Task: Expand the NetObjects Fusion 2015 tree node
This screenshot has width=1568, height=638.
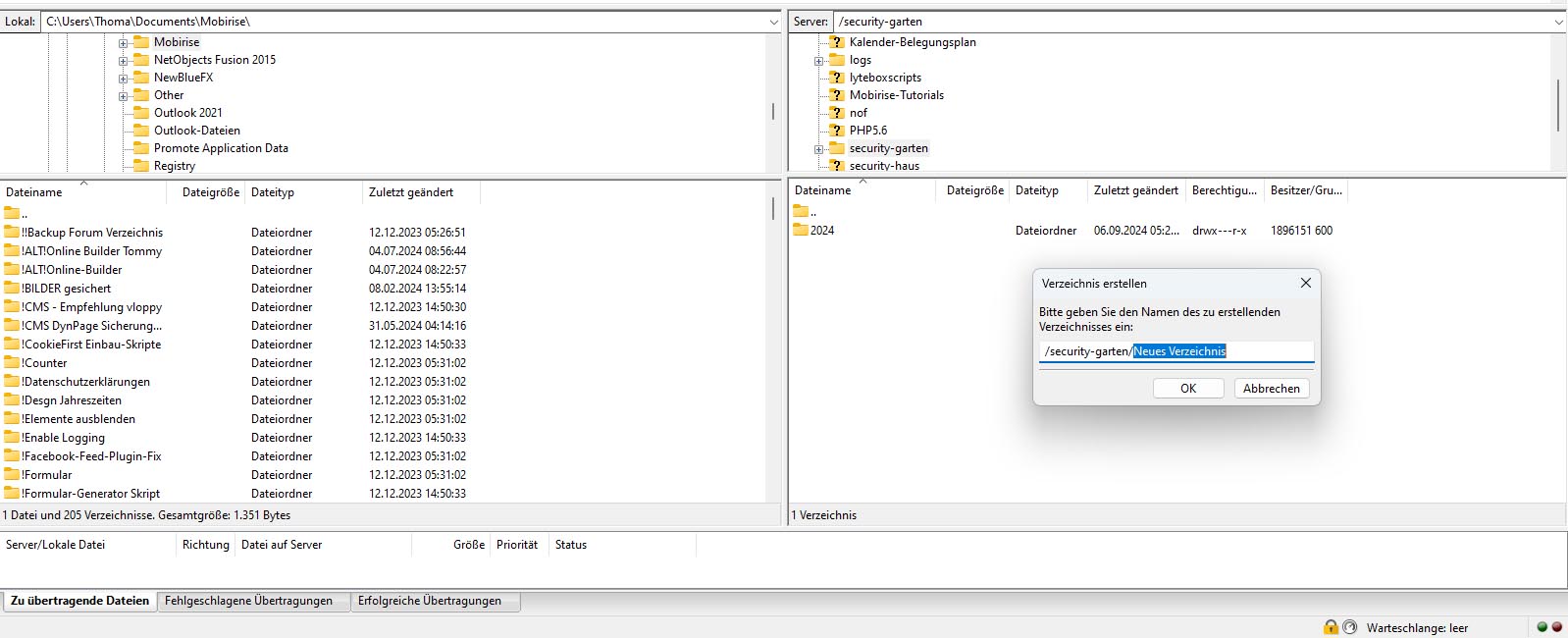Action: 124,61
